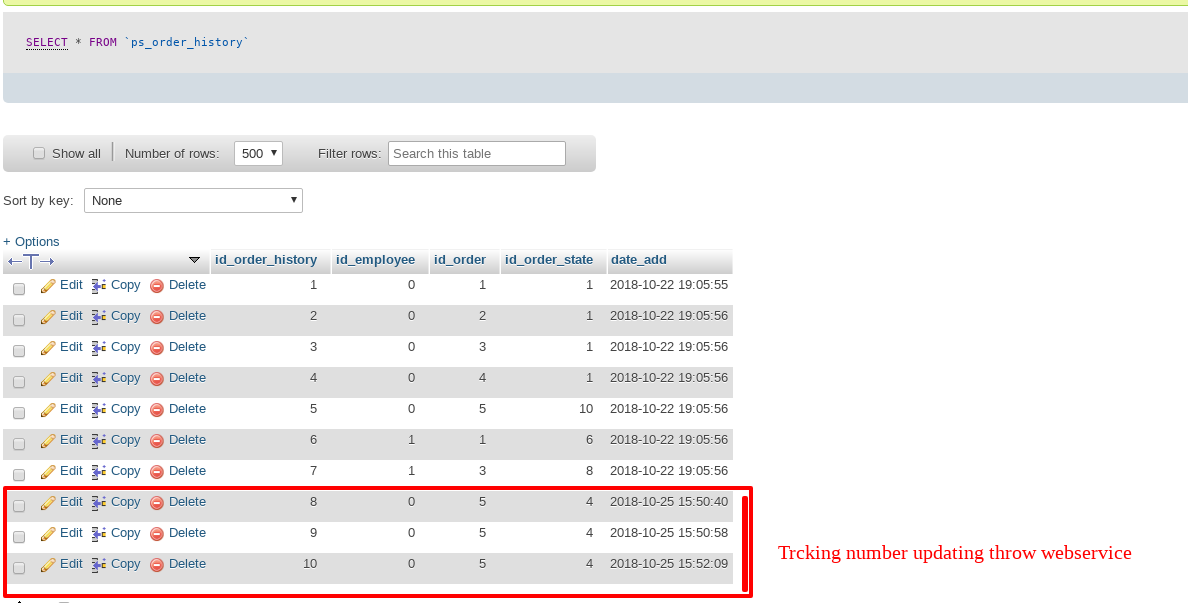The height and width of the screenshot is (603, 1188).
Task: Click the red Delete icon for row 5
Action: [x=157, y=410]
